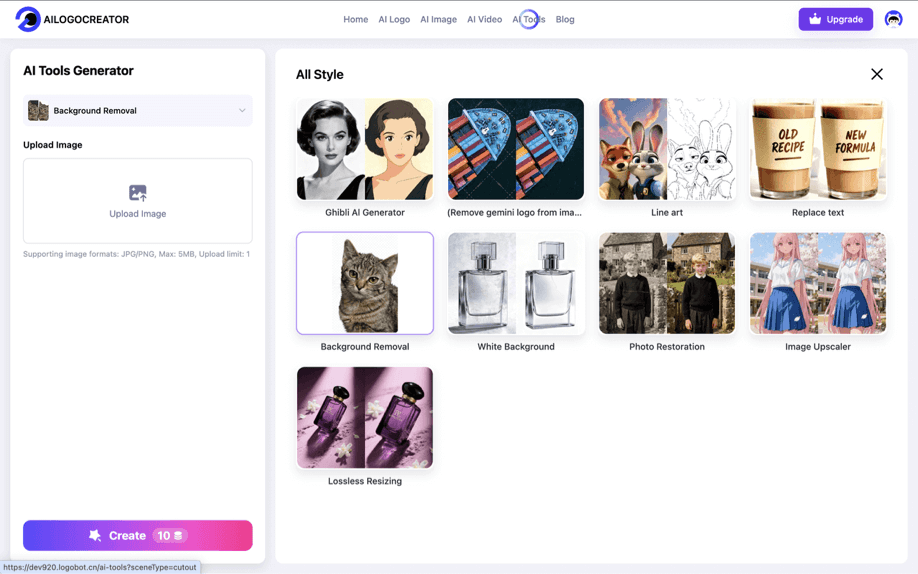Go to the Home menu item
The height and width of the screenshot is (574, 918).
(x=355, y=19)
